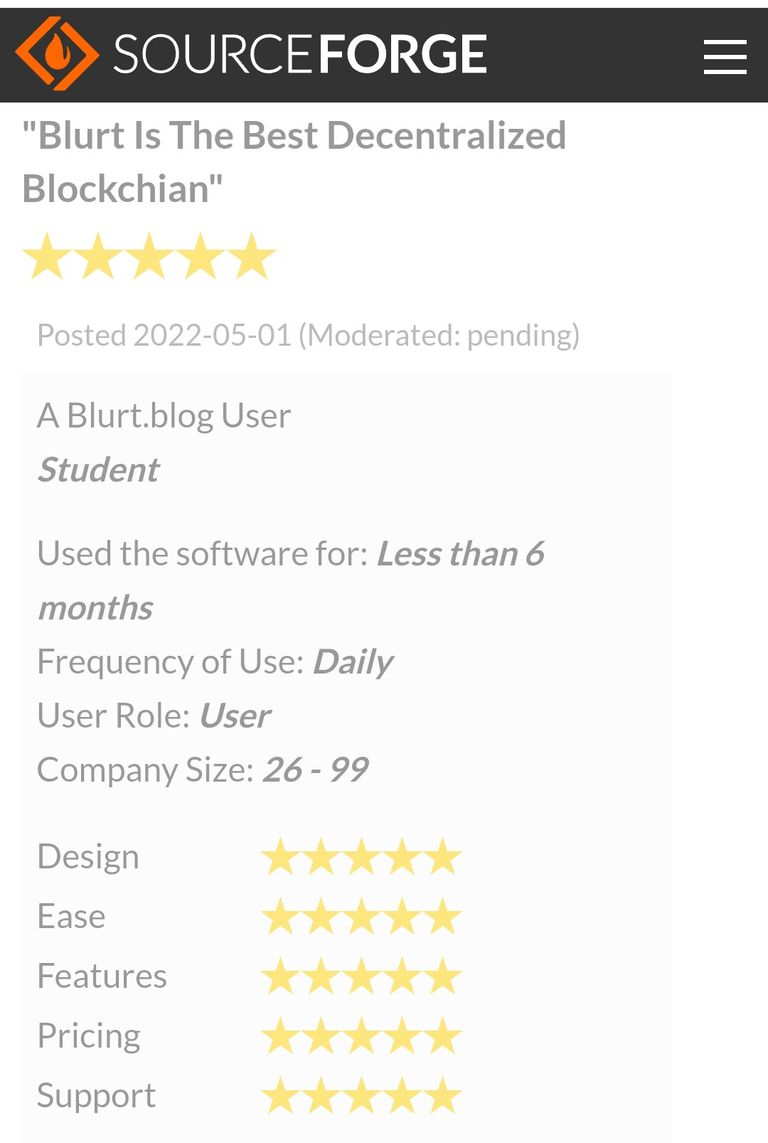Click the "Posted 2022-05-01" date text

[164, 335]
